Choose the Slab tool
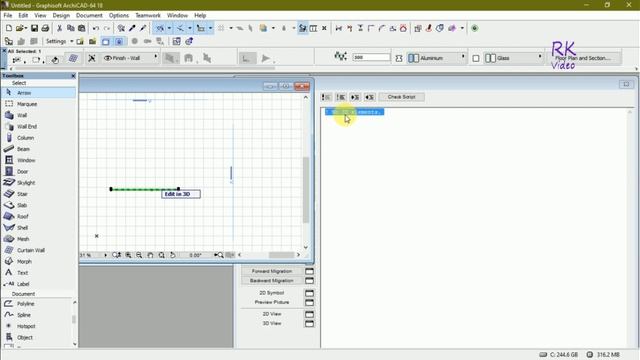This screenshot has height=360, width=640. point(39,205)
